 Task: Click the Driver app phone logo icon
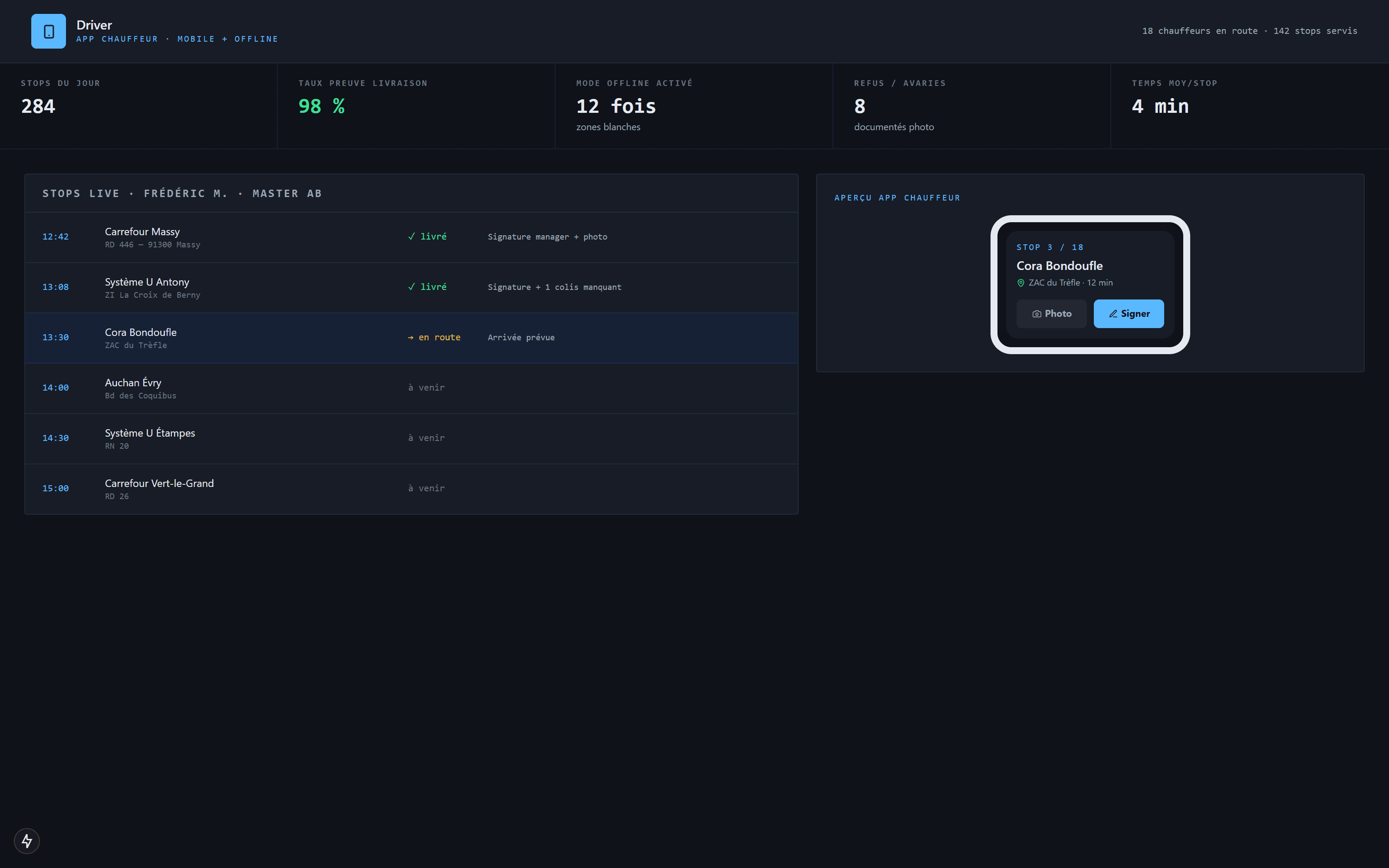tap(49, 32)
